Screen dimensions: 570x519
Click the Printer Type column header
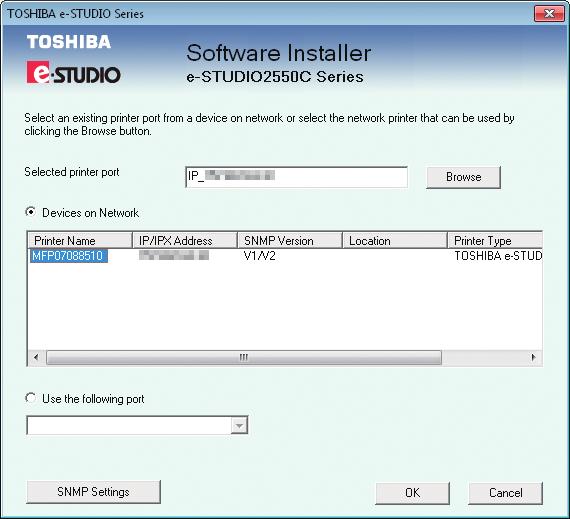(495, 241)
